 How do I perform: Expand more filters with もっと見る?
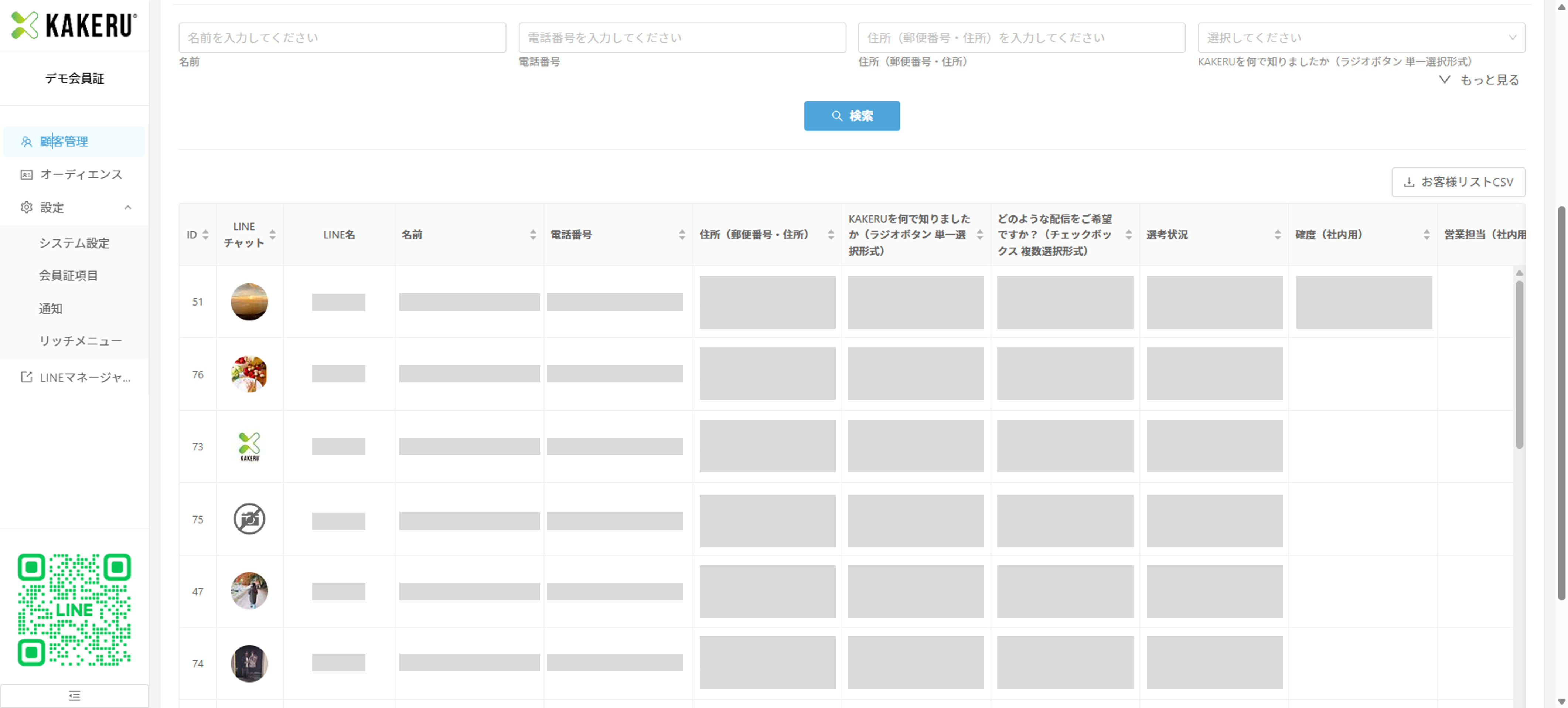point(1480,80)
